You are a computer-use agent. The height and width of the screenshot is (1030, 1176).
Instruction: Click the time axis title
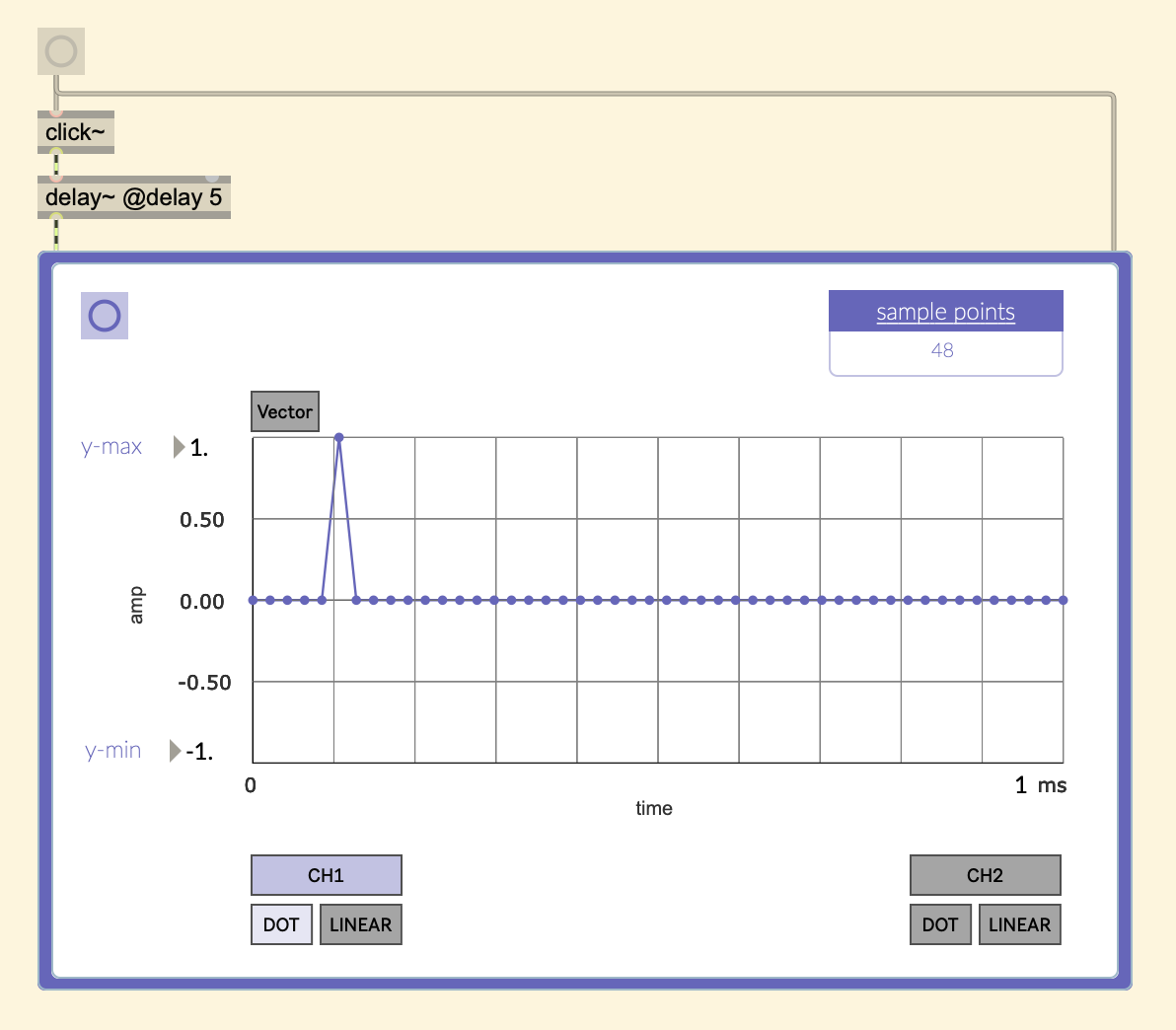pyautogui.click(x=654, y=808)
